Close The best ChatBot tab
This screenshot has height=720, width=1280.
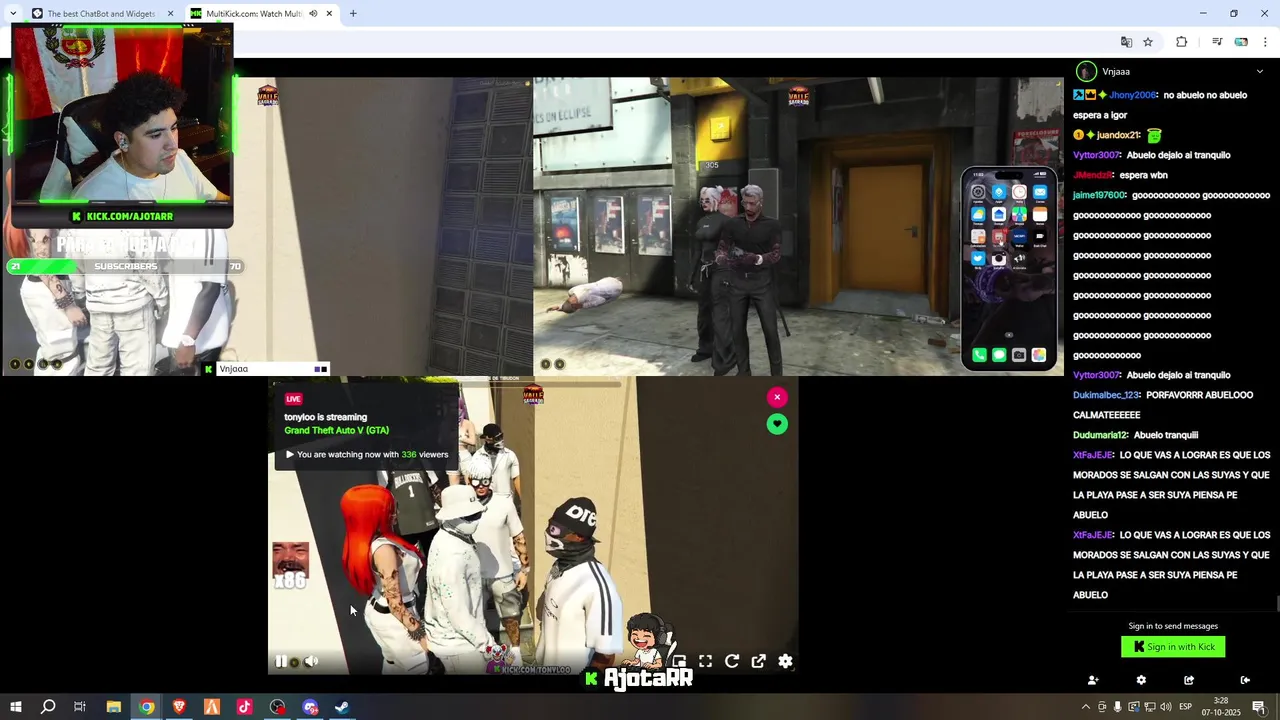(170, 14)
